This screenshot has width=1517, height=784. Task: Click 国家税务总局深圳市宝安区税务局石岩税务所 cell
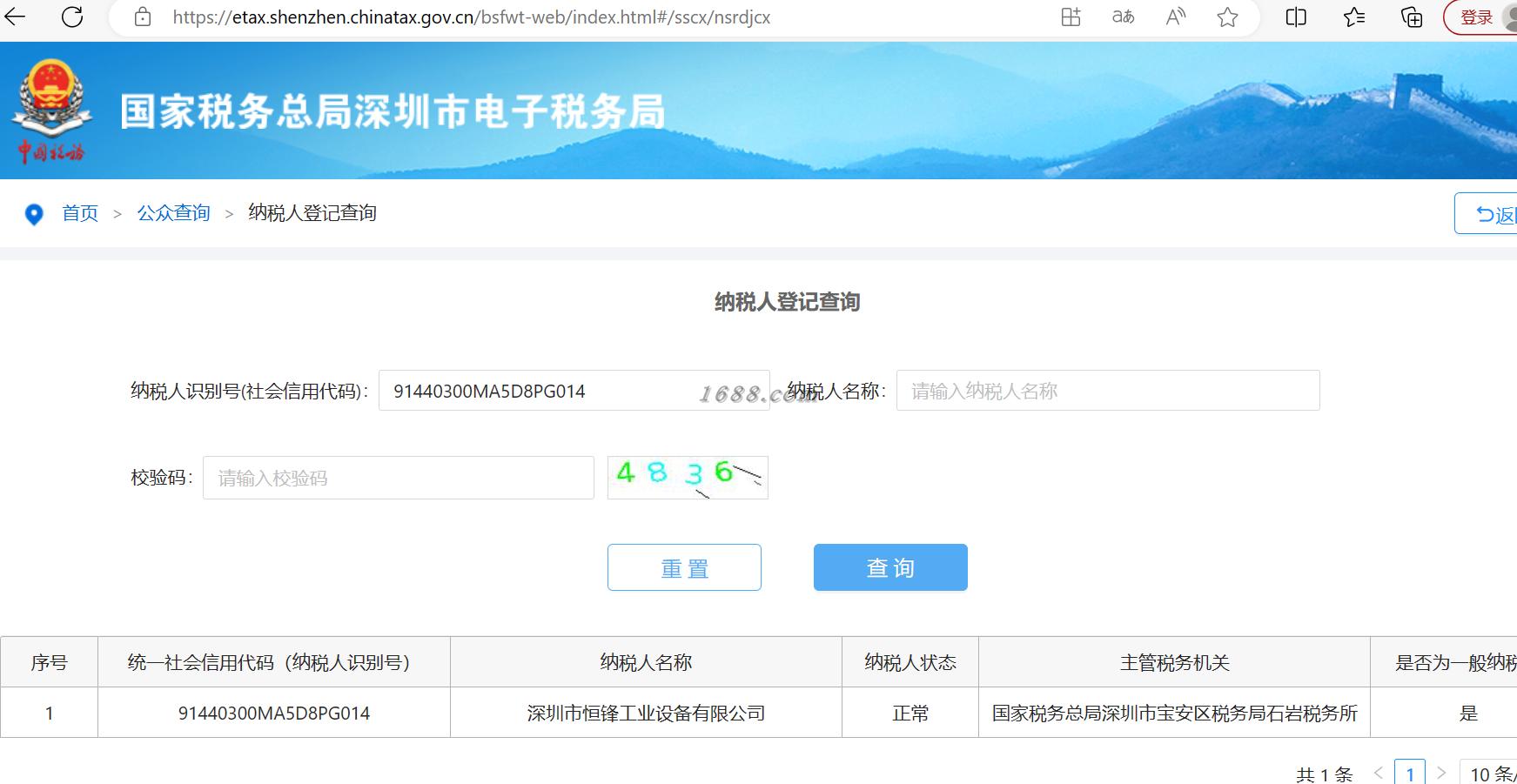pyautogui.click(x=1174, y=714)
